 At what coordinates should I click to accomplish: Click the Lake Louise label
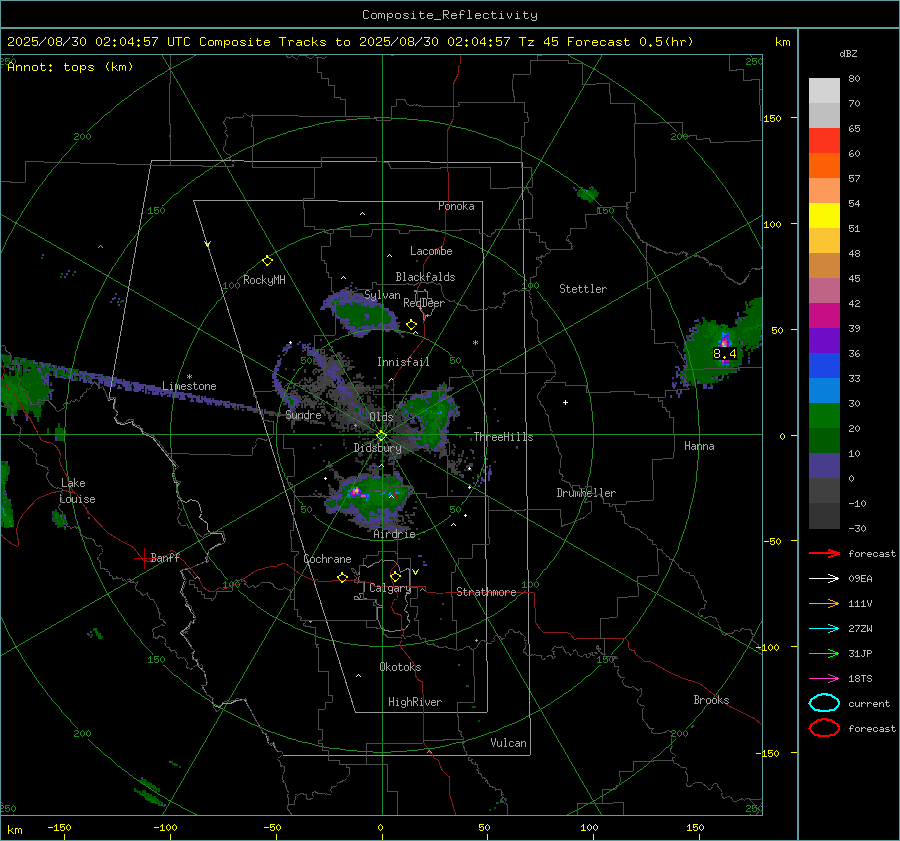[77, 491]
